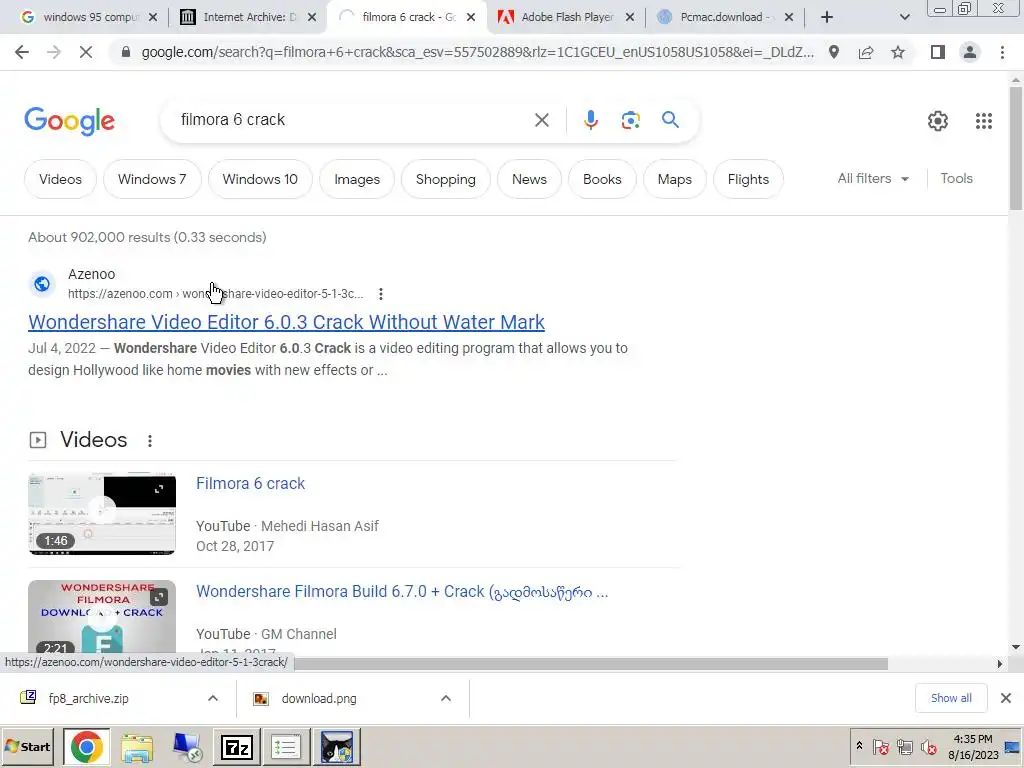Open Google quick settings gear

click(938, 121)
